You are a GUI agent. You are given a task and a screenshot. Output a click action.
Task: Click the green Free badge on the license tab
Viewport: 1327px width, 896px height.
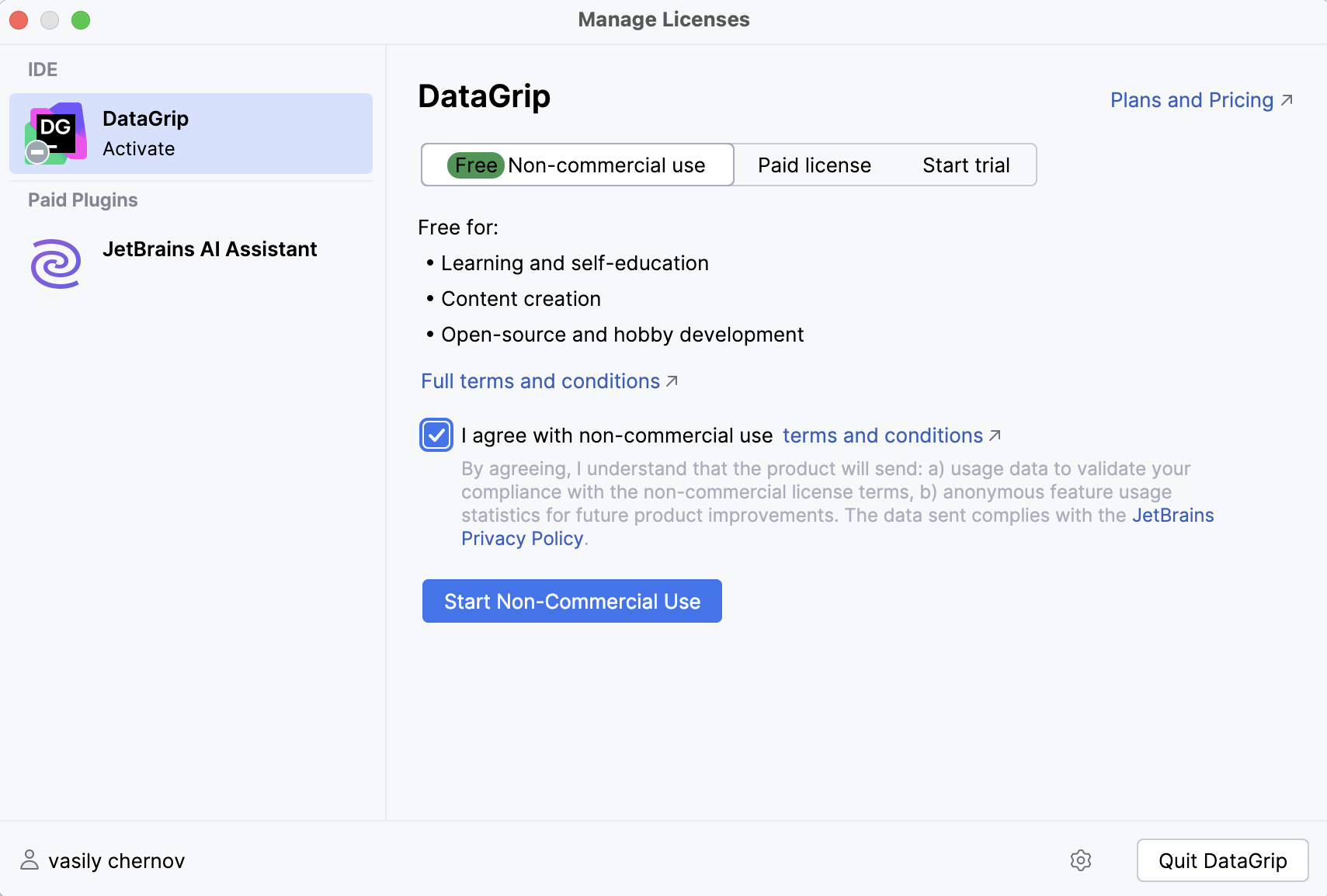[475, 165]
